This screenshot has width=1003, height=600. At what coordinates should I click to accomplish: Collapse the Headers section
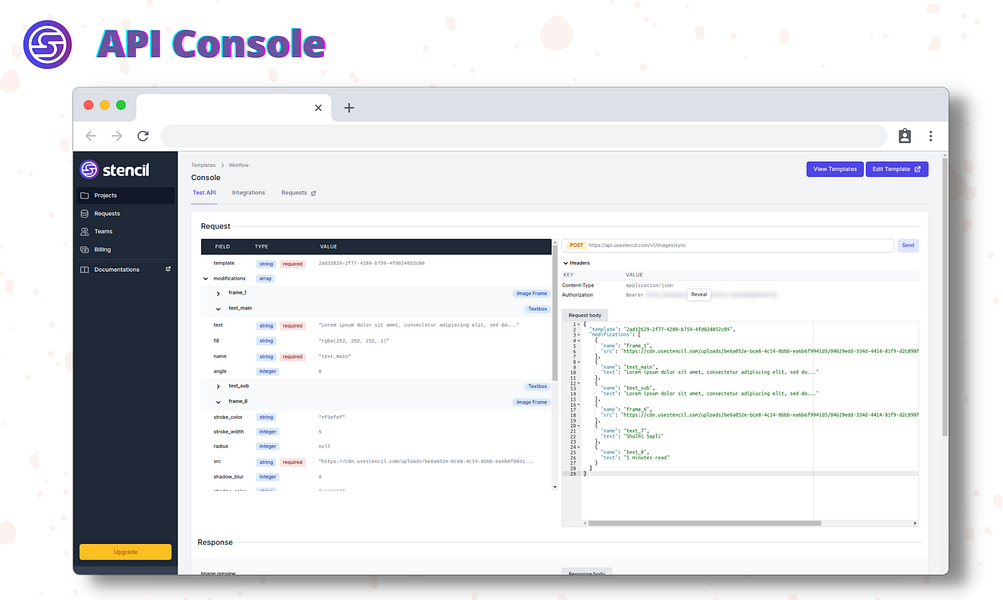565,263
